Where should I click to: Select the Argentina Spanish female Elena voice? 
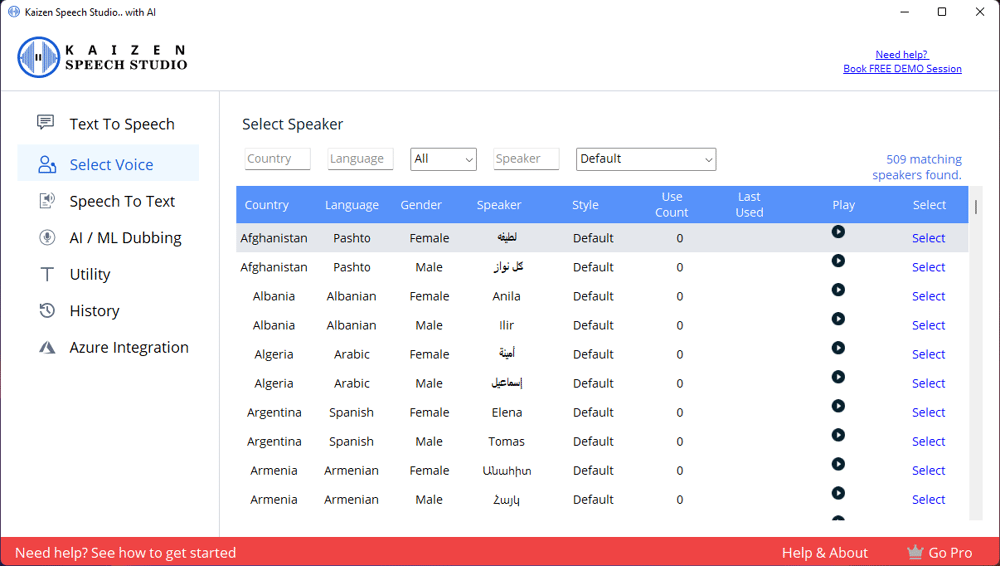pyautogui.click(x=928, y=412)
